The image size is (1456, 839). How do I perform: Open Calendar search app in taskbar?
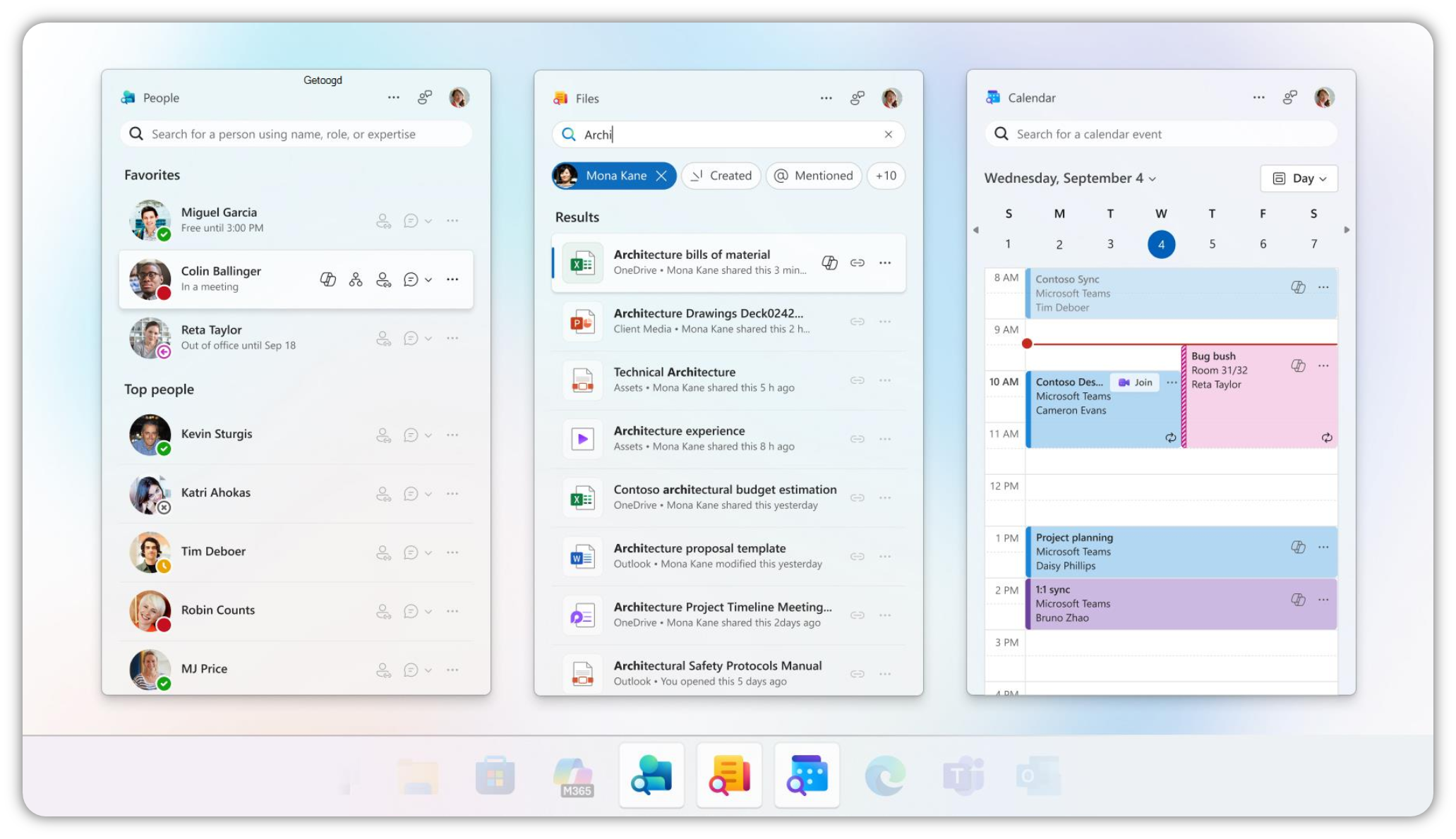[807, 775]
